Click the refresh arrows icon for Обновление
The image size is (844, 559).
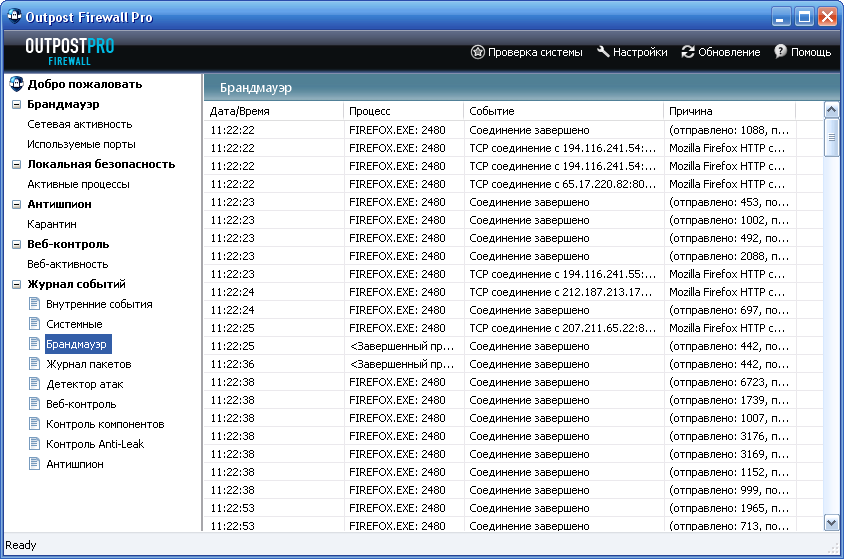688,52
